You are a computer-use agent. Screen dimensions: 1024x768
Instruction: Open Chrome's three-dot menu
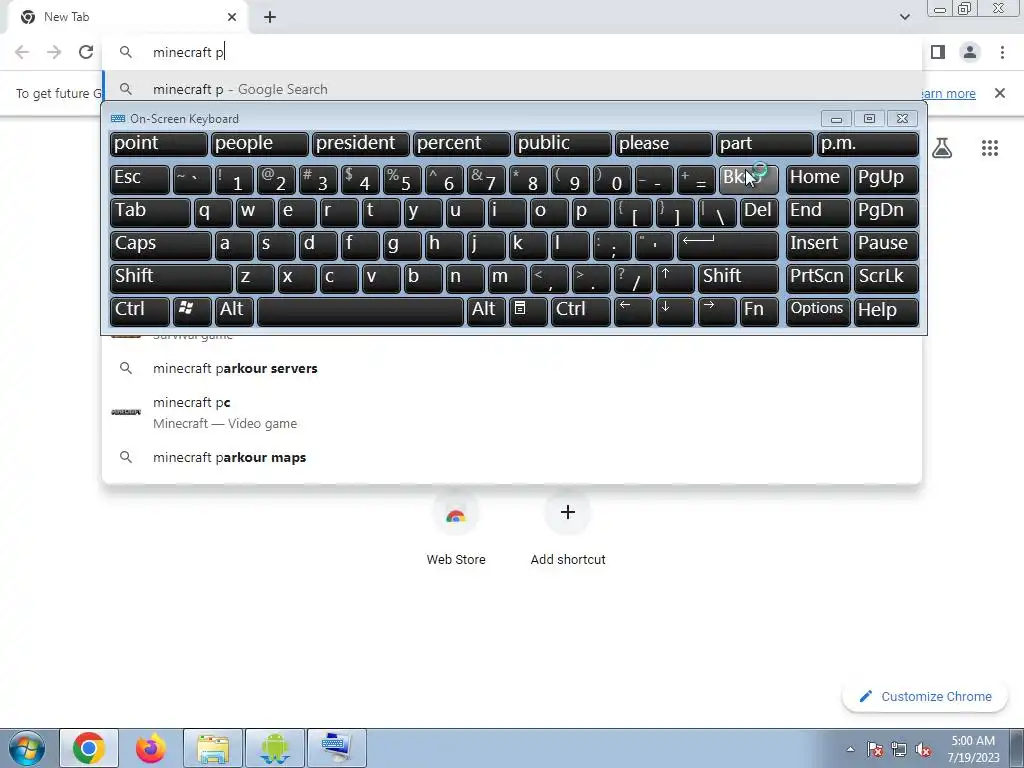click(1002, 52)
